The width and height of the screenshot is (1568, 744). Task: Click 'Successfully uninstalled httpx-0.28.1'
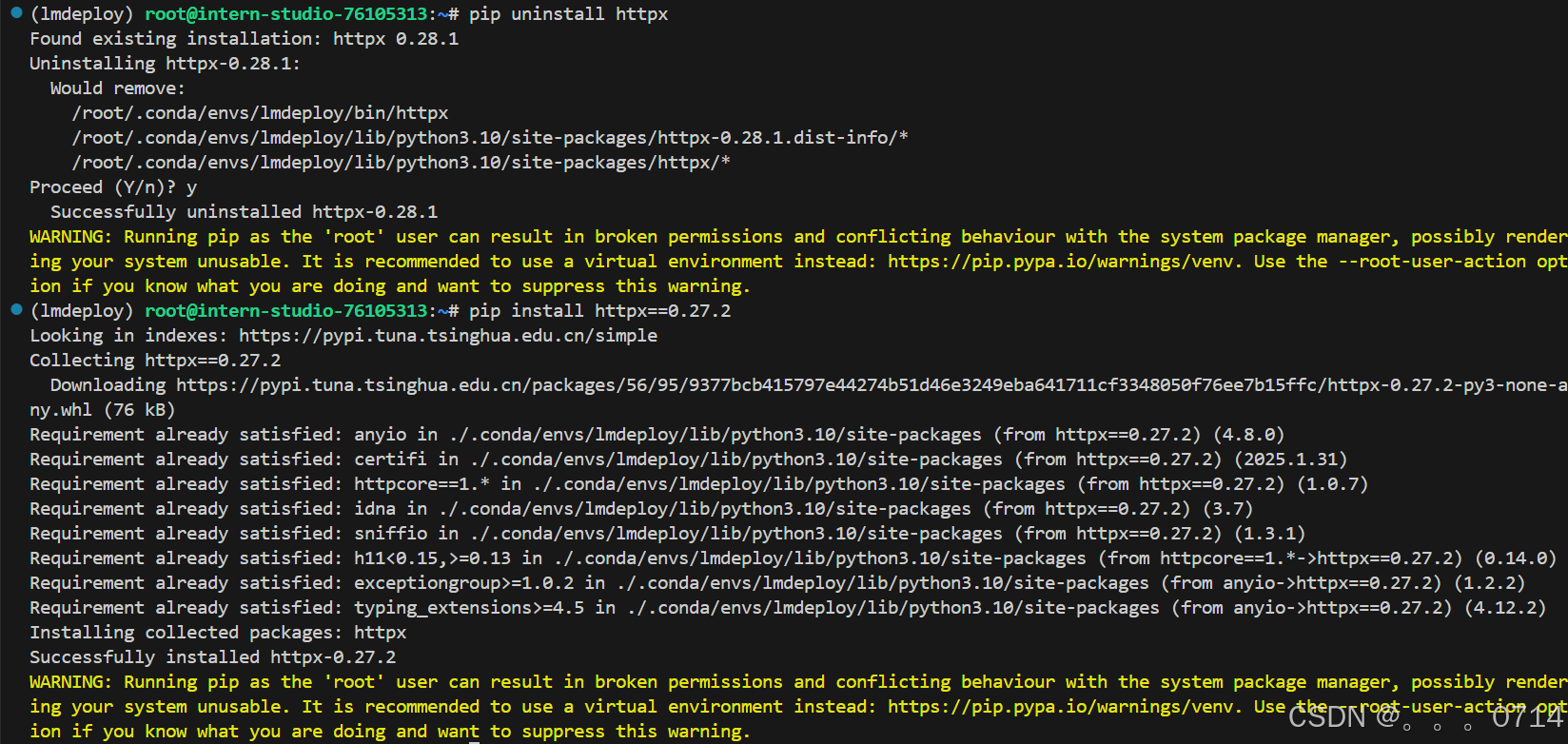(245, 211)
